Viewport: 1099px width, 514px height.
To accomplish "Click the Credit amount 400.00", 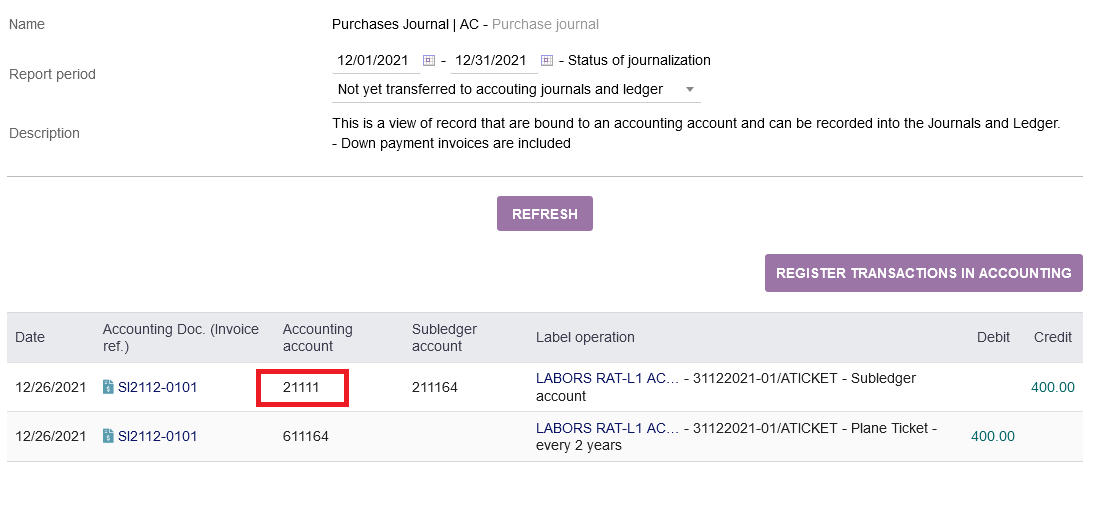I will 1053,387.
